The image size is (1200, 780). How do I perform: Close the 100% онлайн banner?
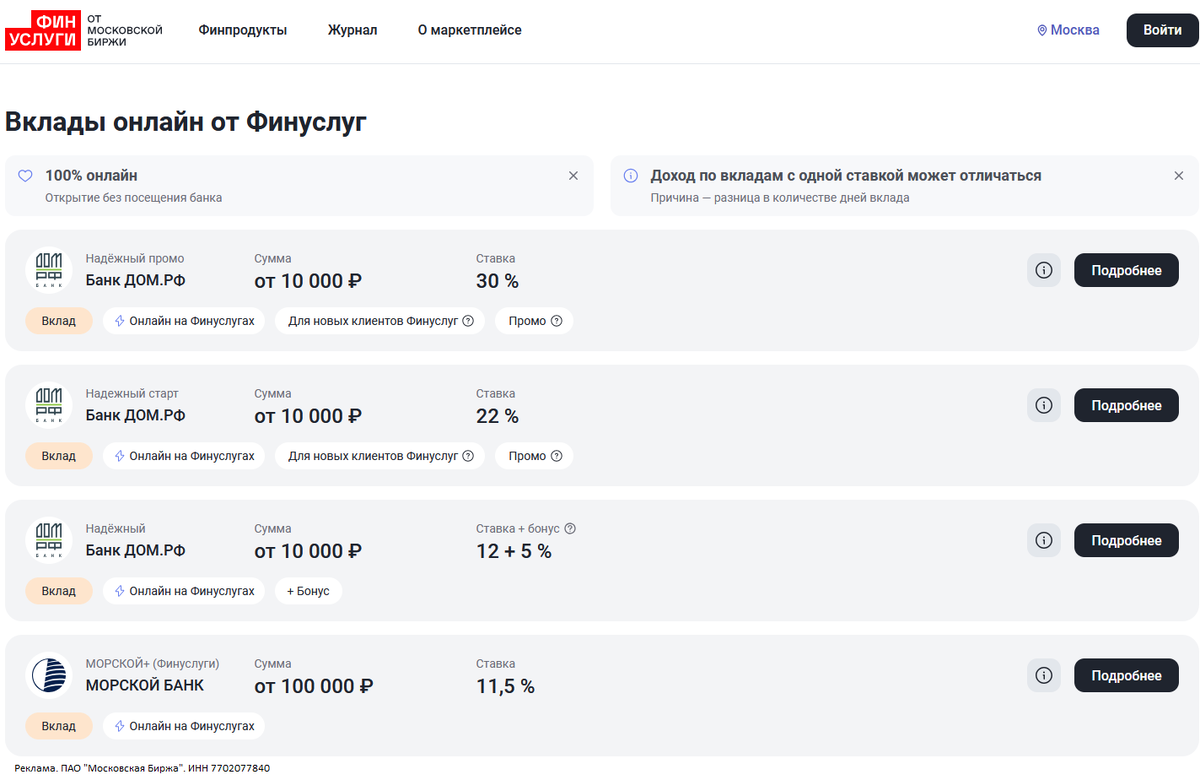(x=573, y=176)
